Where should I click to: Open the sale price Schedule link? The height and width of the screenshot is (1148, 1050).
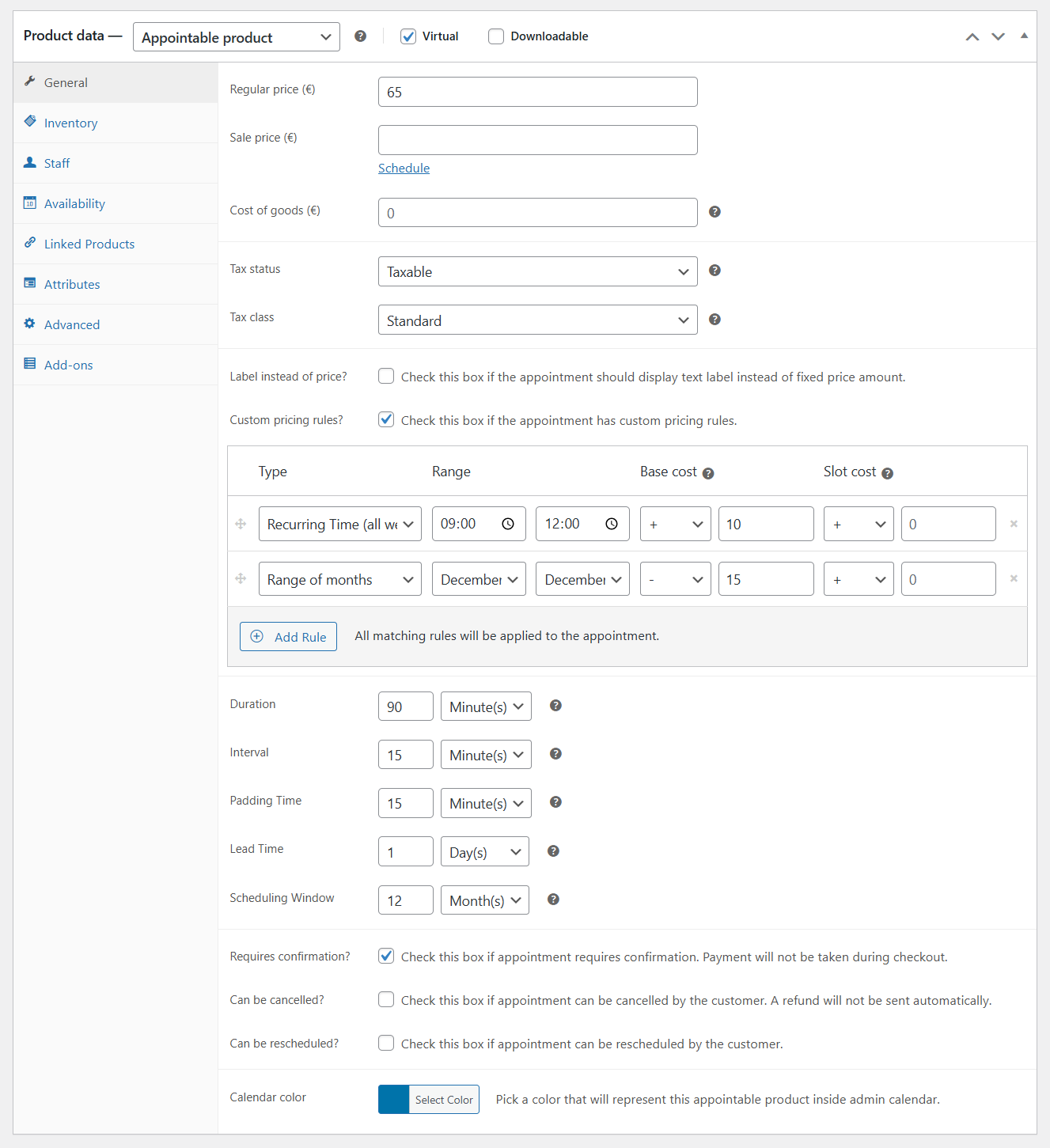pyautogui.click(x=404, y=168)
